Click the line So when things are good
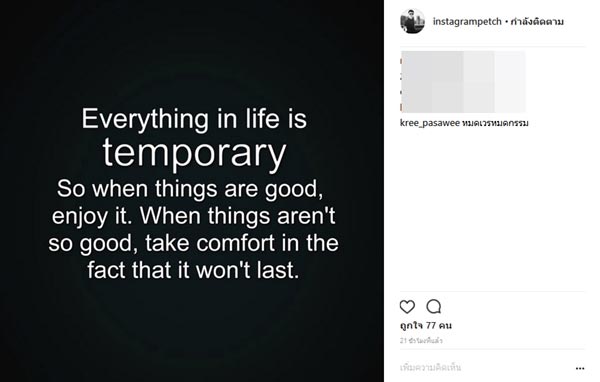 (x=190, y=189)
